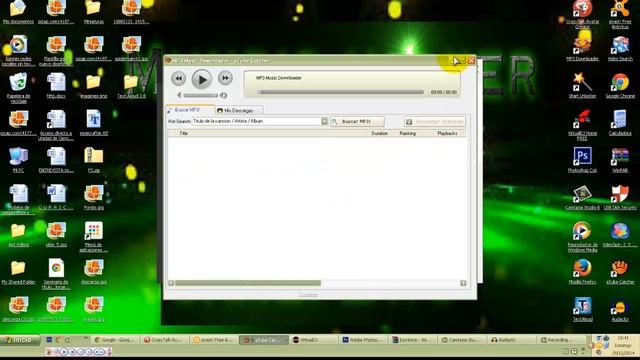Switch to the Audacity taskbar window
The height and width of the screenshot is (360, 640).
click(x=511, y=340)
